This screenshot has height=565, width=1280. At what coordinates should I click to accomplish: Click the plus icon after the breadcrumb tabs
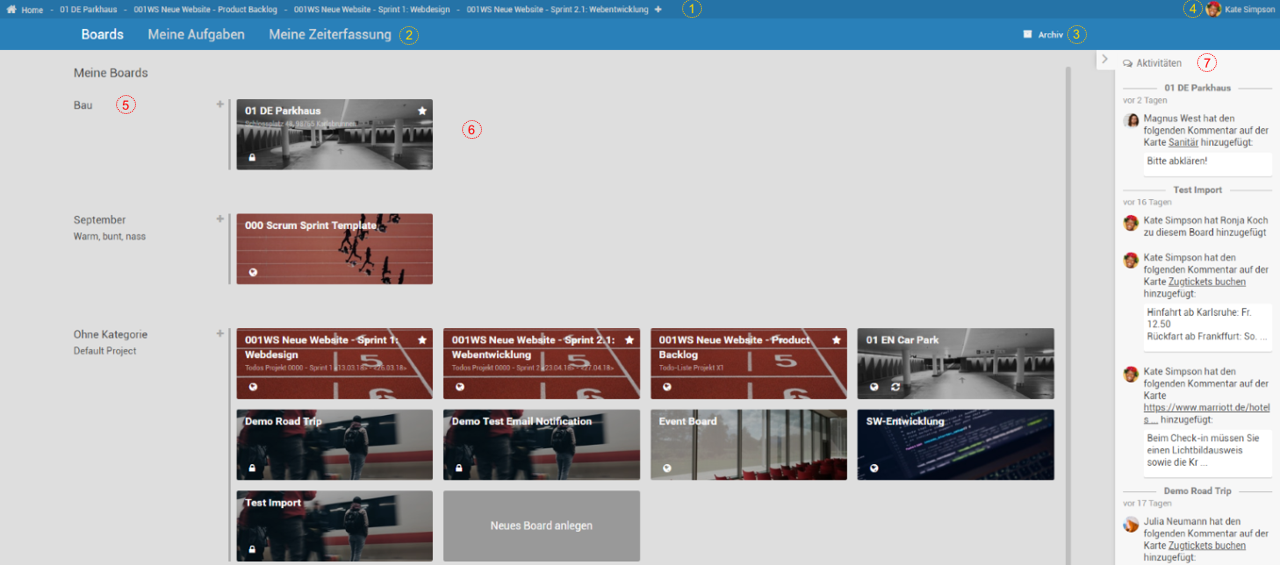[x=658, y=9]
